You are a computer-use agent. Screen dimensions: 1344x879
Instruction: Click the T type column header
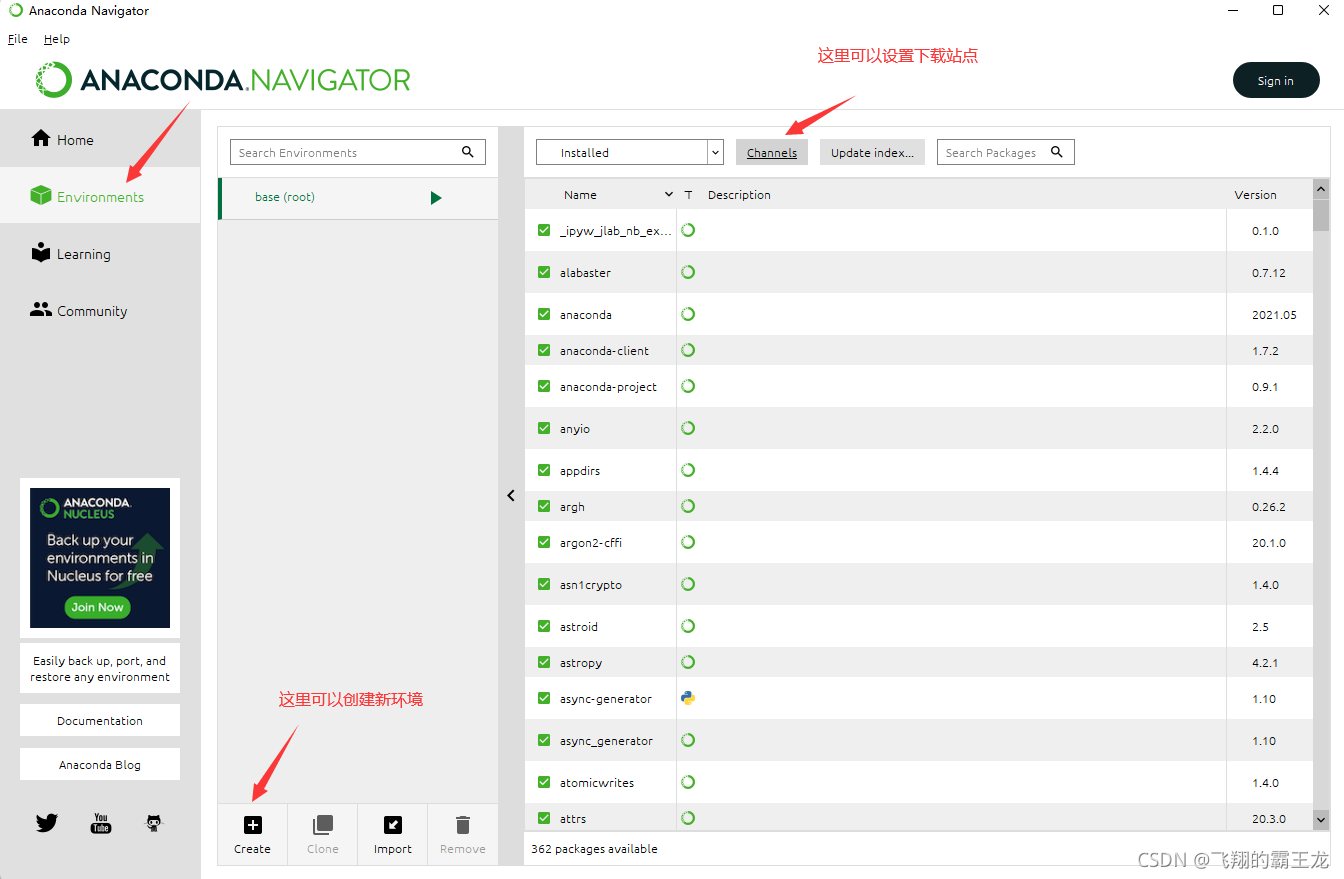tap(688, 195)
